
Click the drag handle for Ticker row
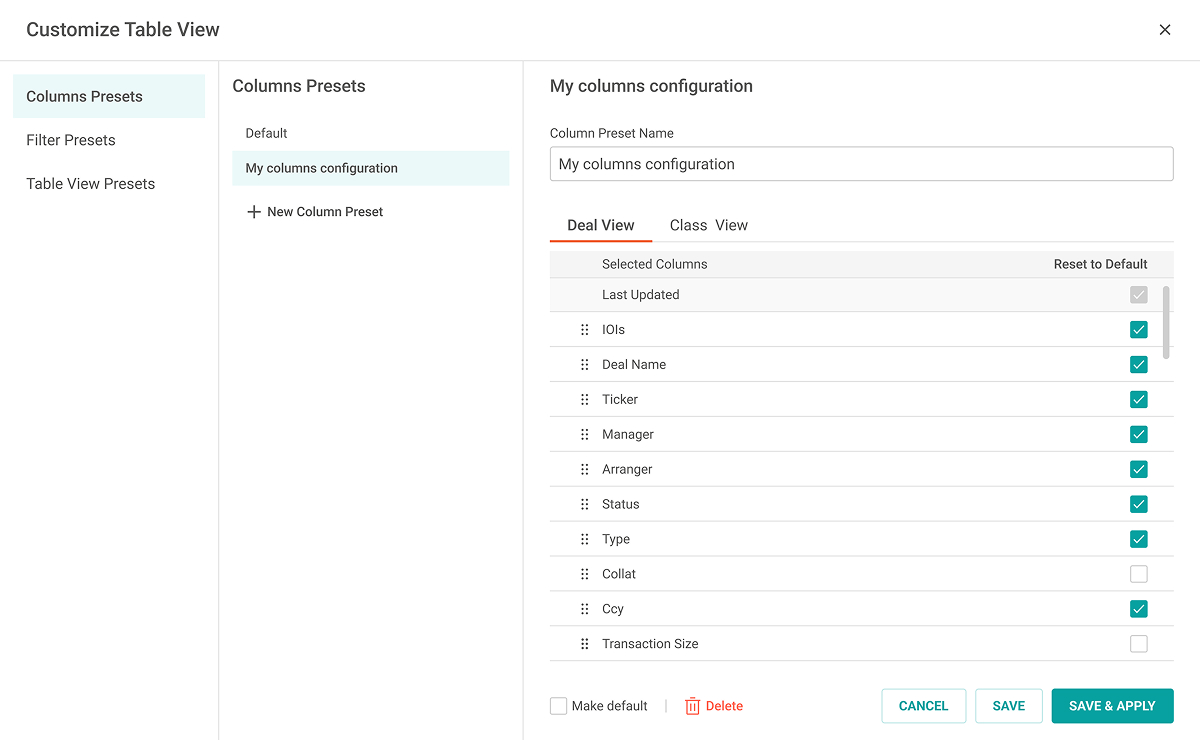click(585, 400)
